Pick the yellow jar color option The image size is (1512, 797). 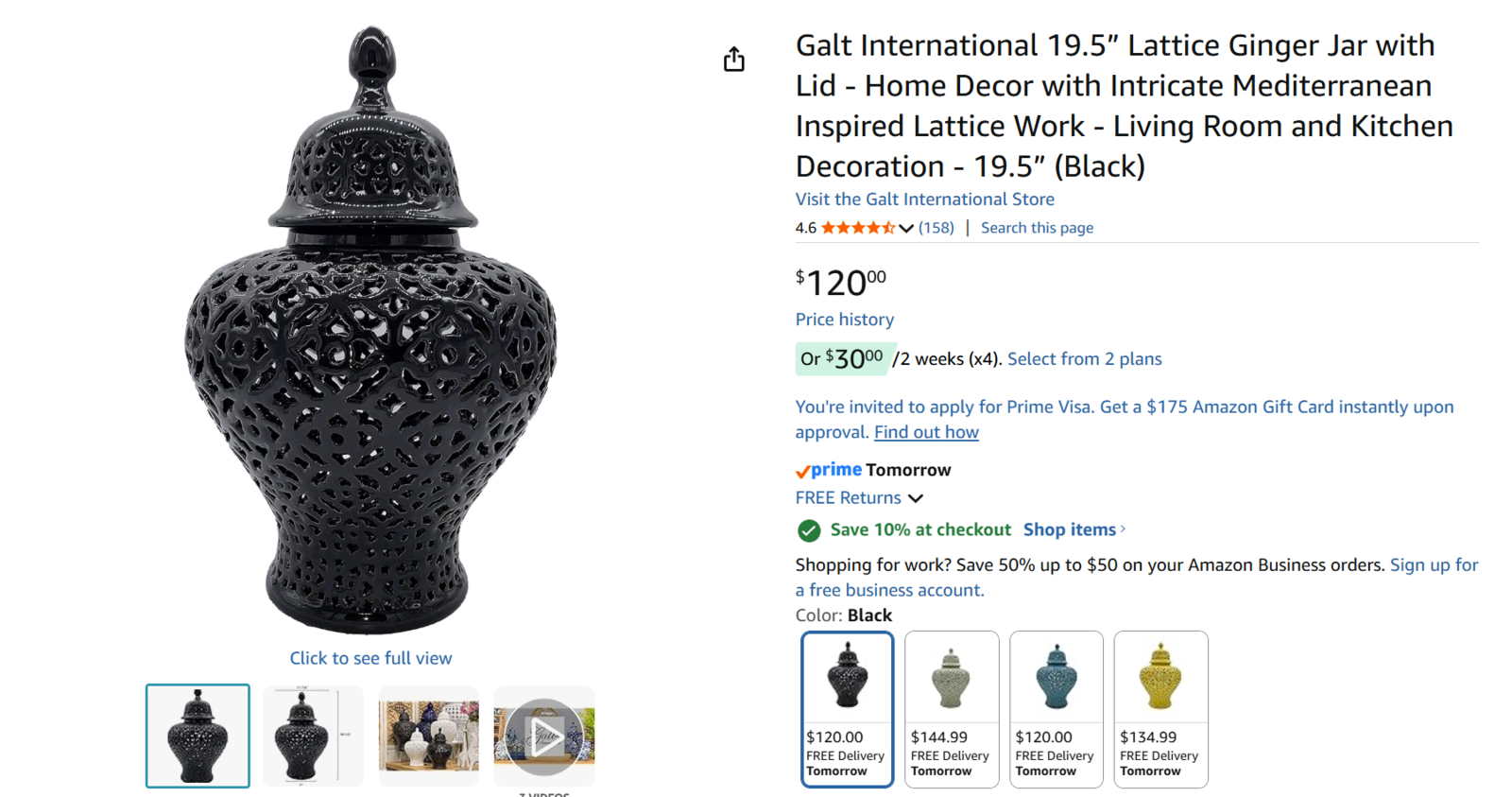tap(1160, 709)
